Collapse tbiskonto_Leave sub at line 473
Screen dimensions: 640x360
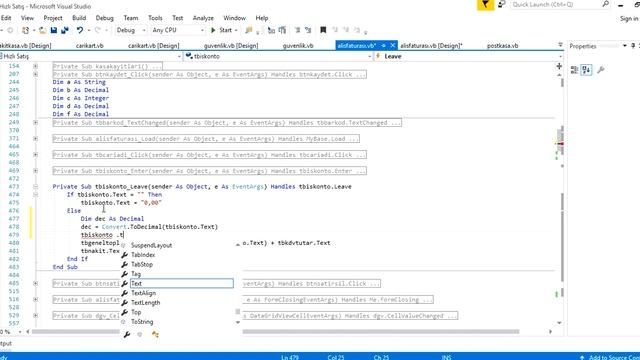[x=36, y=187]
